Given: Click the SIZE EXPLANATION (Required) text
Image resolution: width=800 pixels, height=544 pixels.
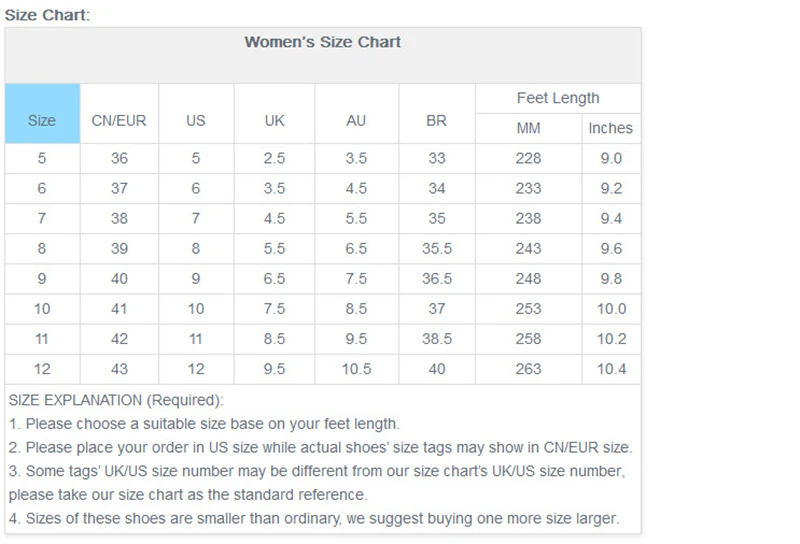Looking at the screenshot, I should [x=116, y=400].
